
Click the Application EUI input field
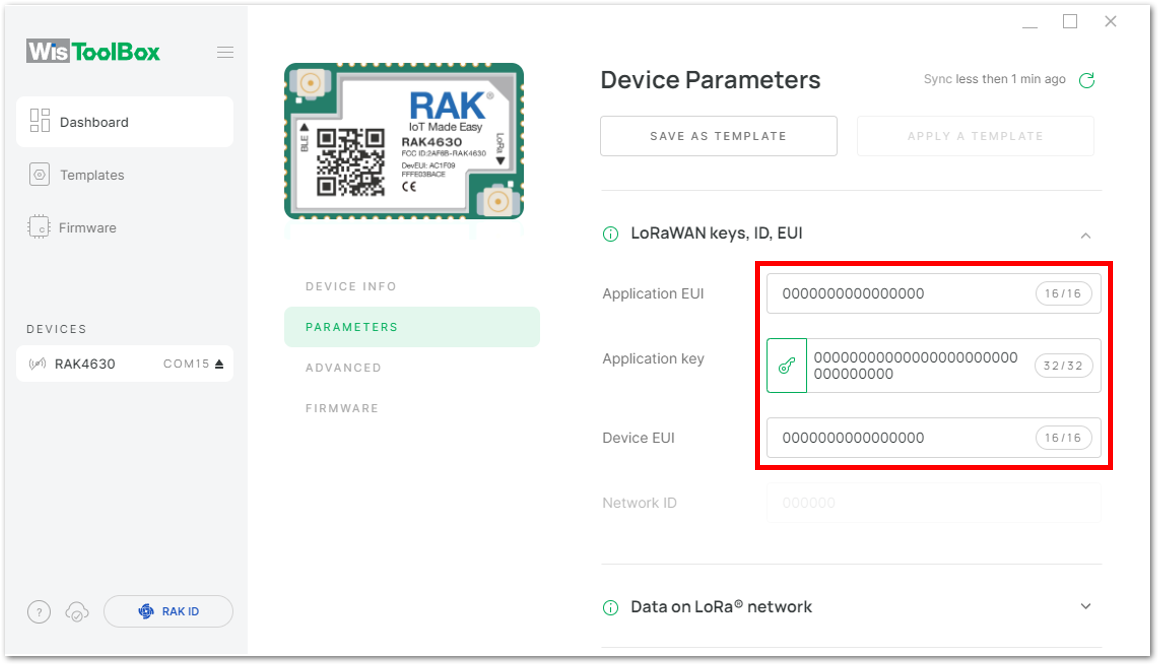click(x=934, y=293)
